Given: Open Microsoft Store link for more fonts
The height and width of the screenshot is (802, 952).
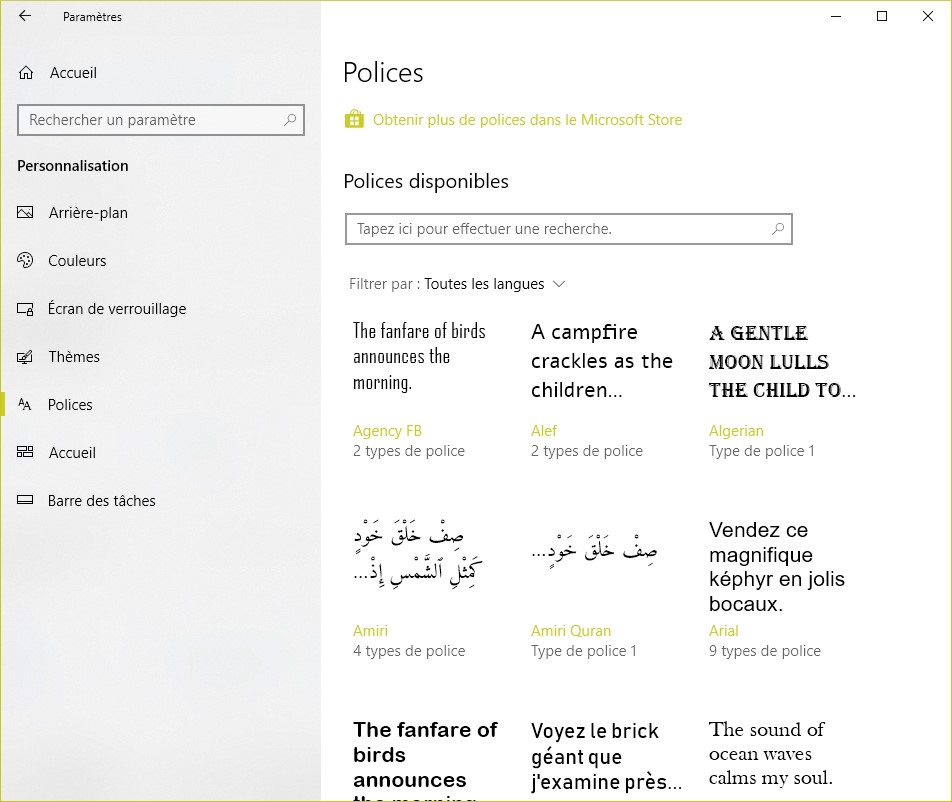Looking at the screenshot, I should click(527, 120).
